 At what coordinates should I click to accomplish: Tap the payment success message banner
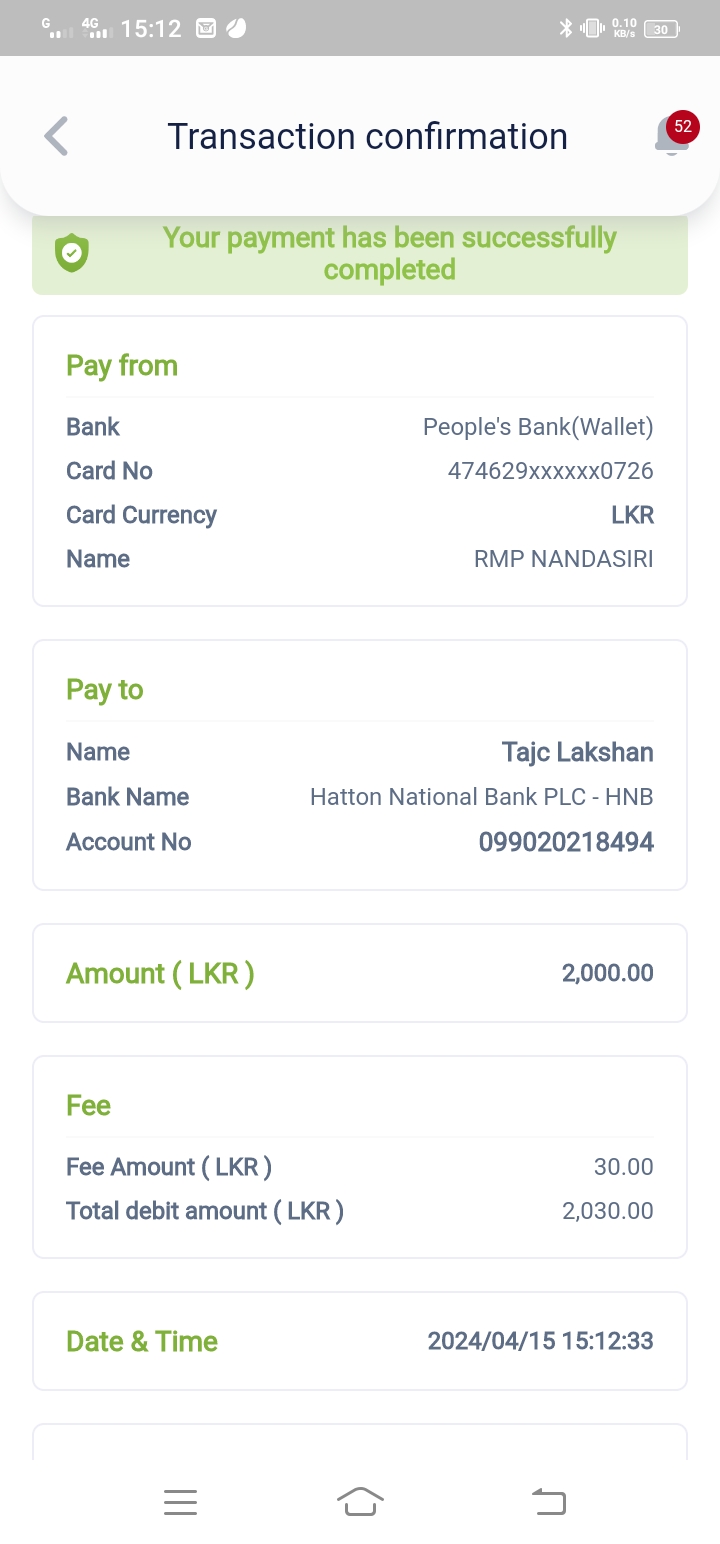tap(389, 254)
